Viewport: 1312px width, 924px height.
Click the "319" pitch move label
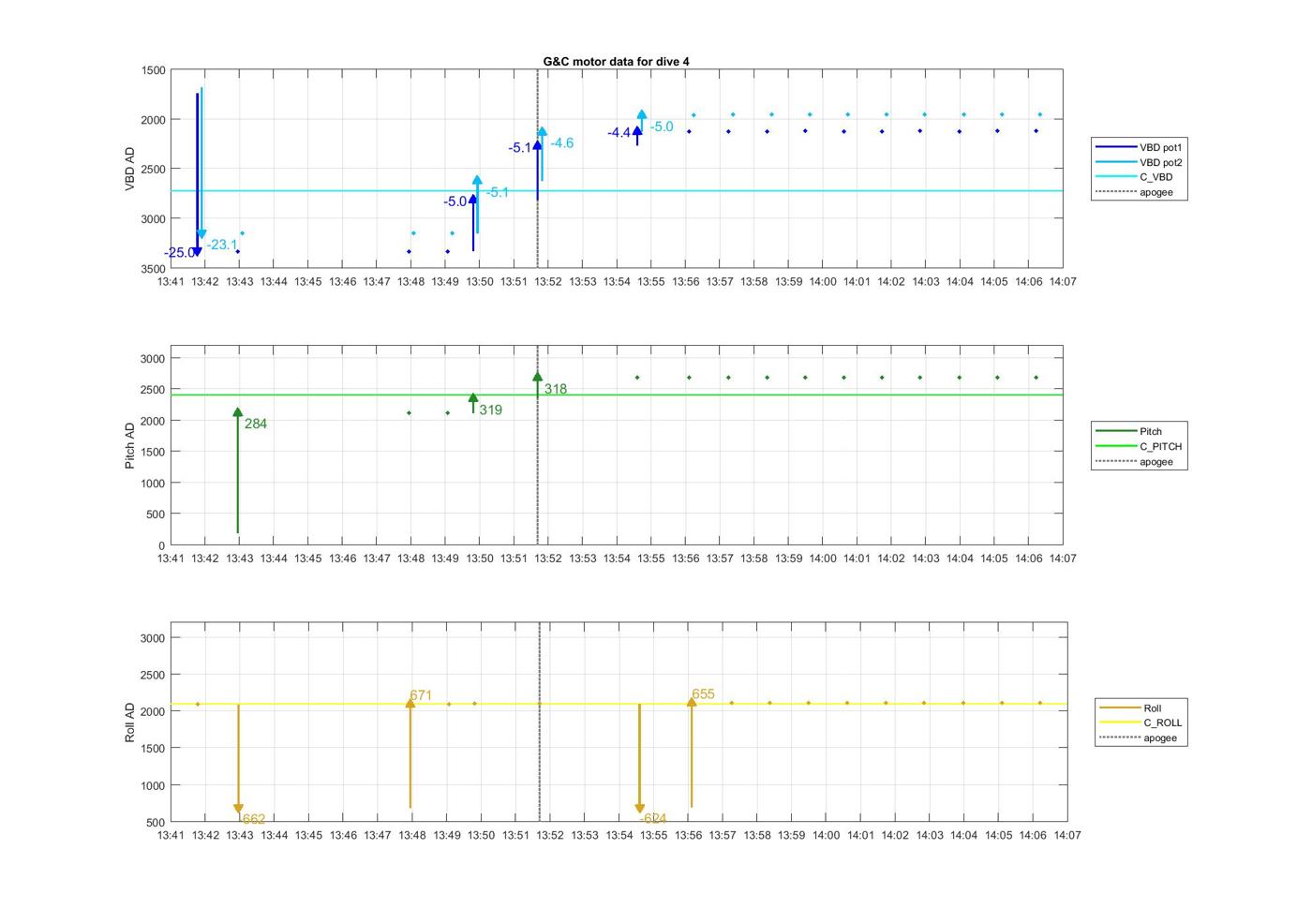(490, 410)
